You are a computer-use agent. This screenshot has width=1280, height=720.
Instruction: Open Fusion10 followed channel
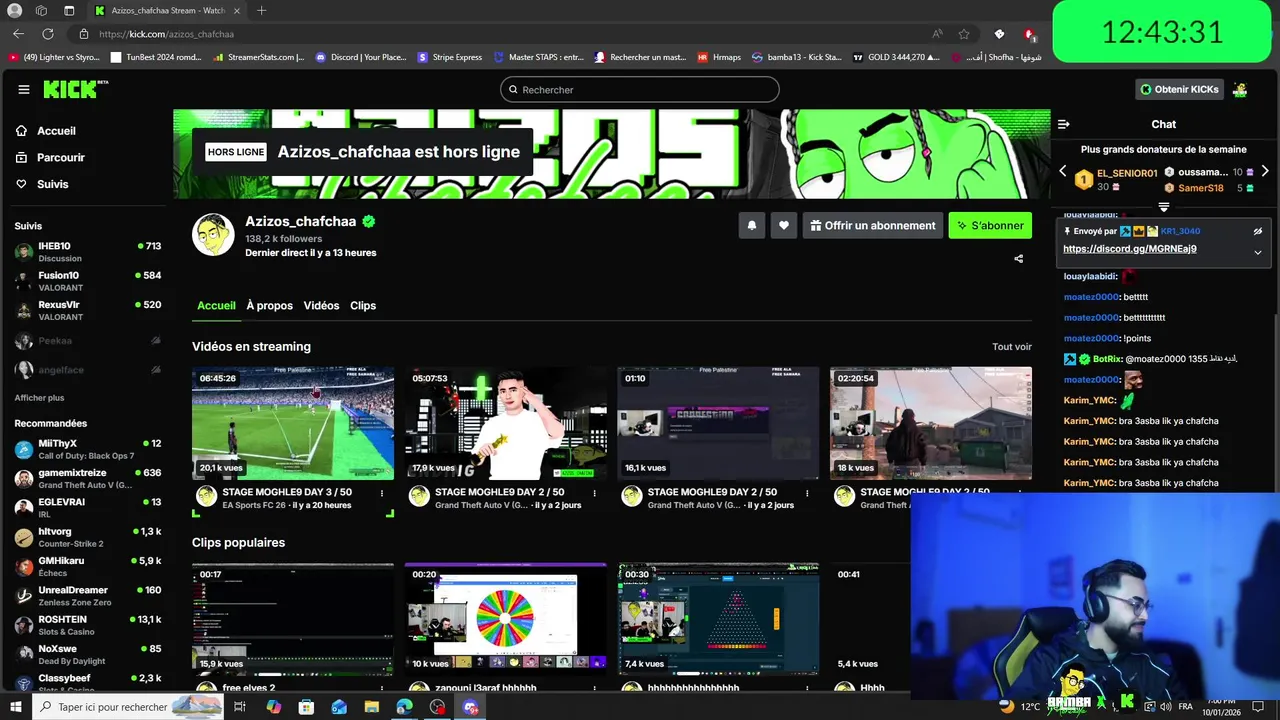coord(88,280)
